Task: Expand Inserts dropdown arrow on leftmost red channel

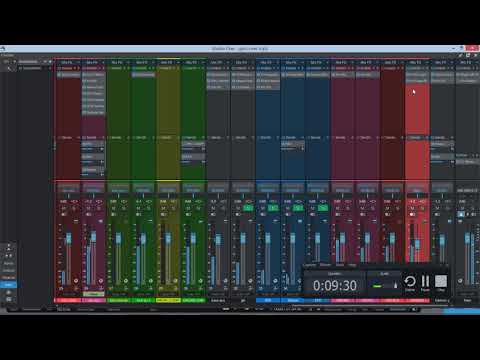Action: (75, 68)
